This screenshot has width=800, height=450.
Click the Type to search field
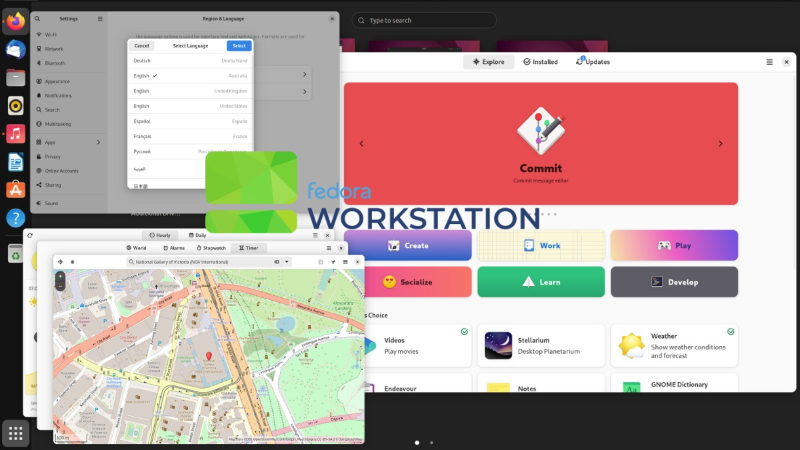coord(424,20)
